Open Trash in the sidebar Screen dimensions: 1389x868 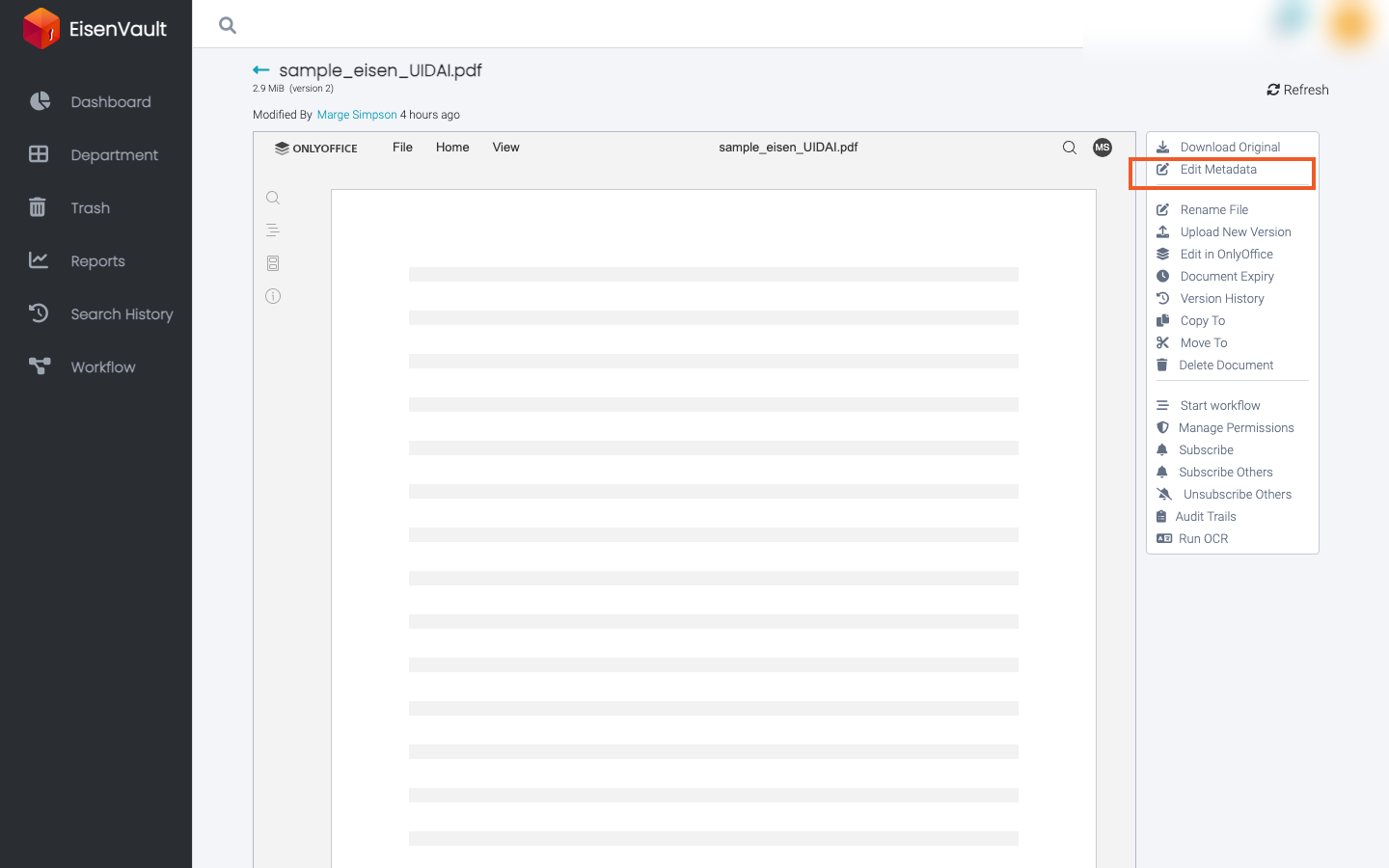[91, 207]
